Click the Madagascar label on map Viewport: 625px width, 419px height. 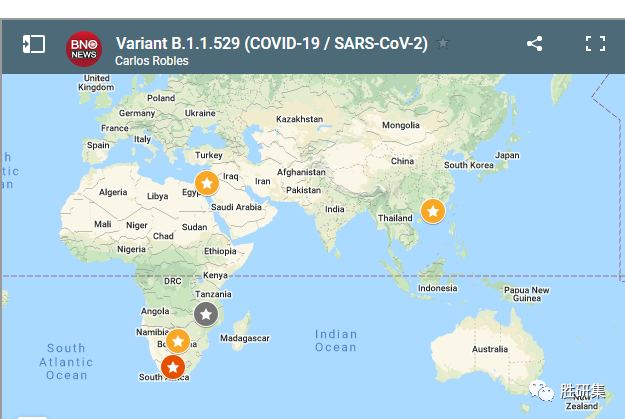pyautogui.click(x=245, y=338)
